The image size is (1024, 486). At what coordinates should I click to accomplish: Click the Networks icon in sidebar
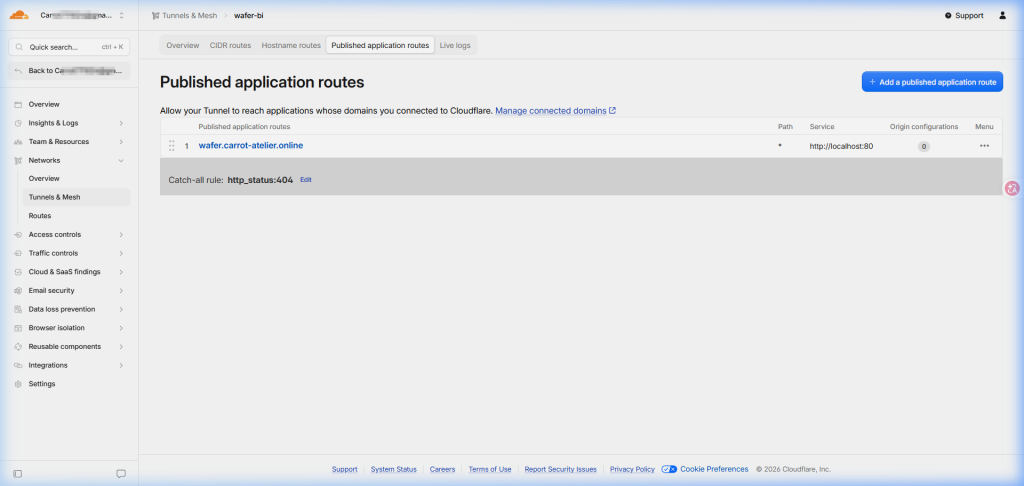[18, 160]
